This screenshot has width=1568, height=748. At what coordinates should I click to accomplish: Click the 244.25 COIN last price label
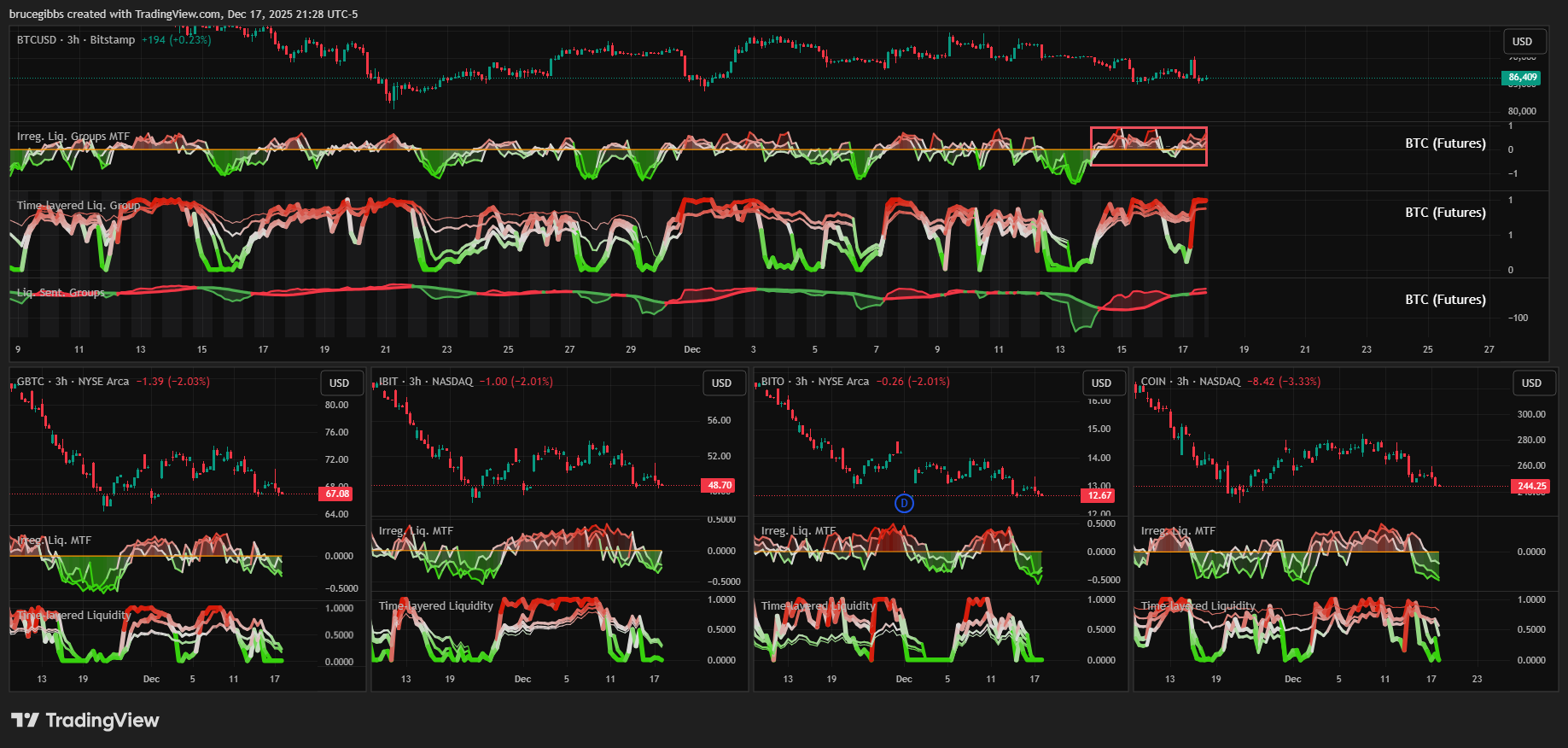click(1530, 487)
